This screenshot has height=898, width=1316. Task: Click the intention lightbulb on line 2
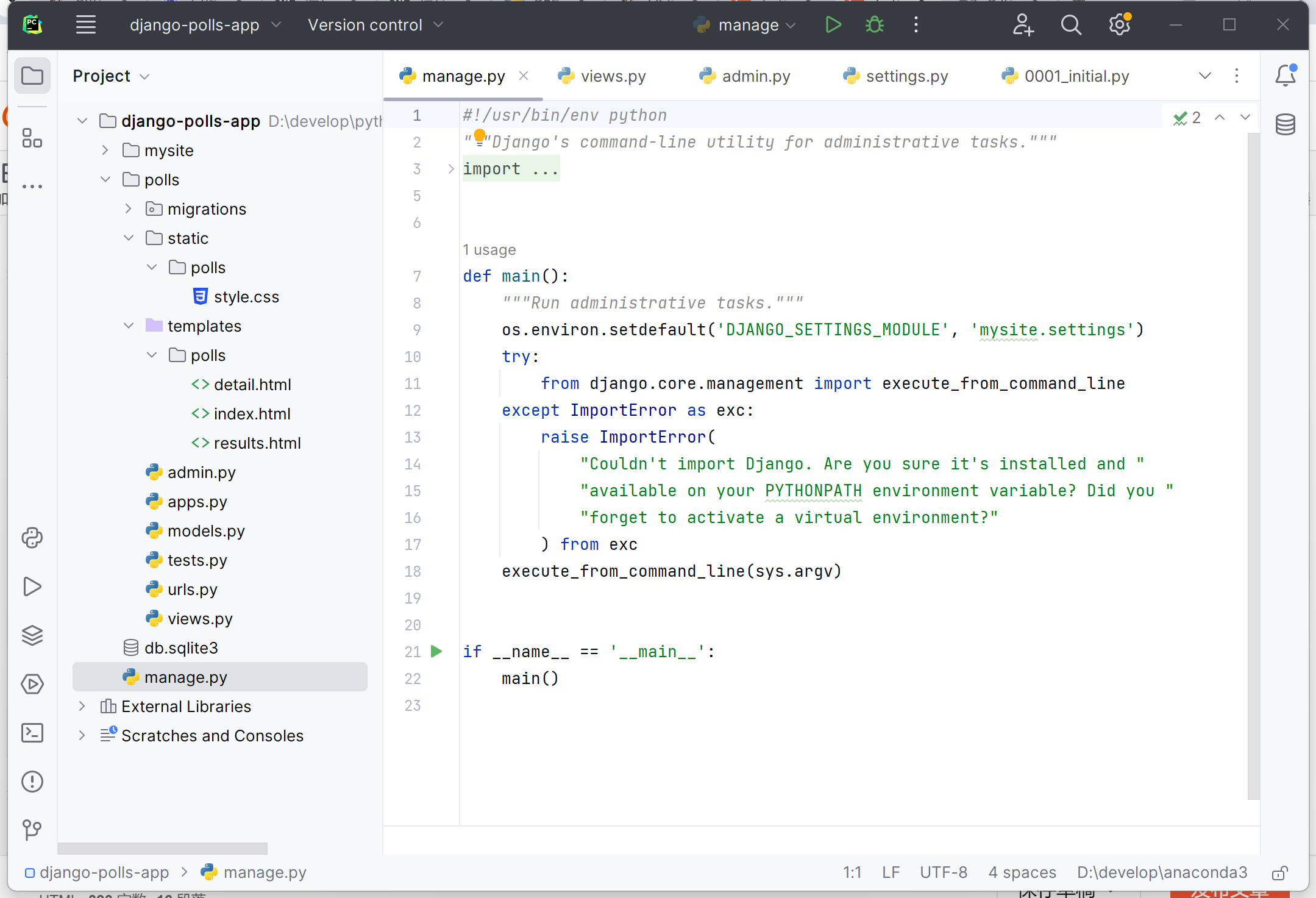tap(480, 136)
